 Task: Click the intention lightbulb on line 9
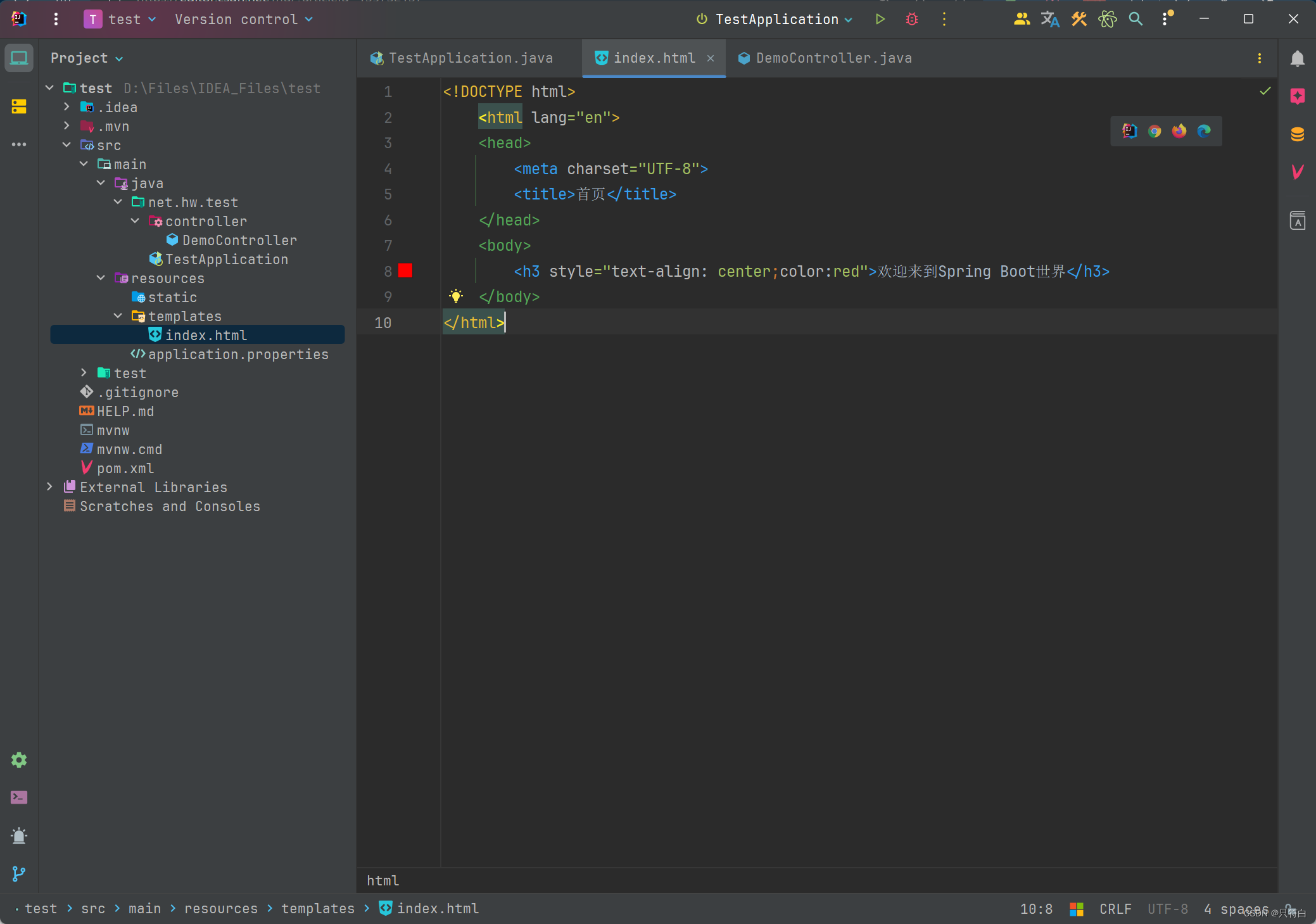click(x=456, y=296)
